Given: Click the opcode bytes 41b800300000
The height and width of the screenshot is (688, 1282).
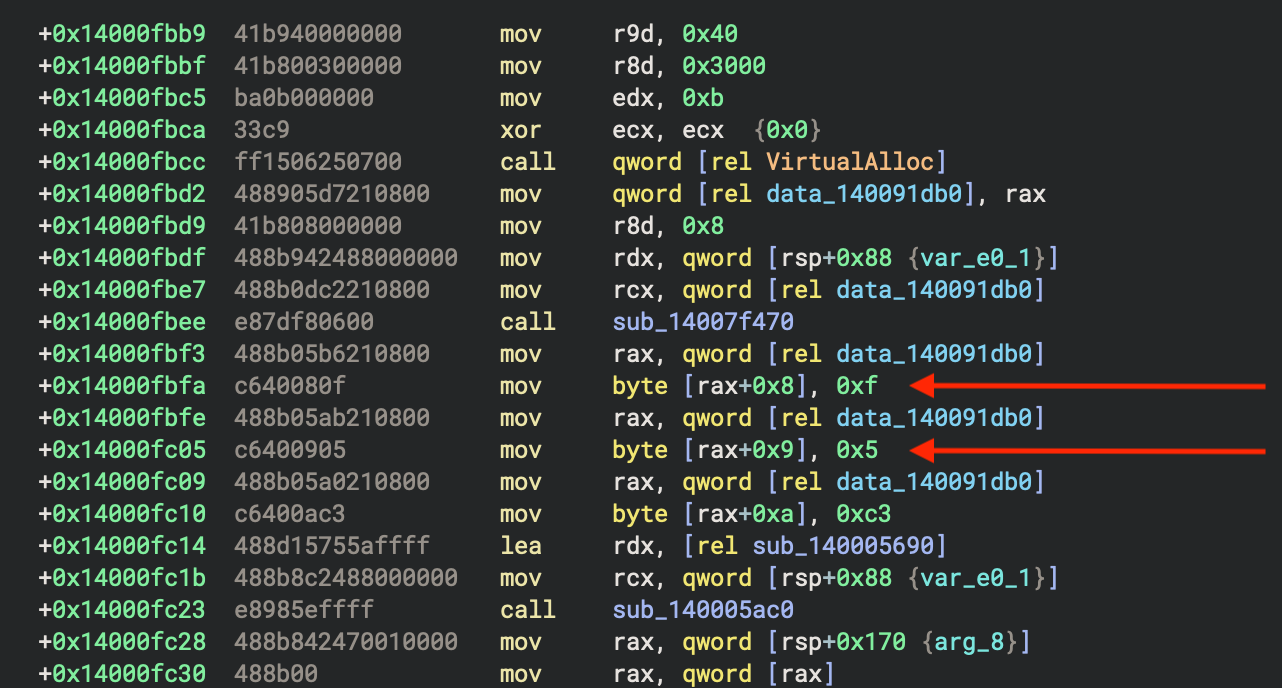Looking at the screenshot, I should click(318, 66).
